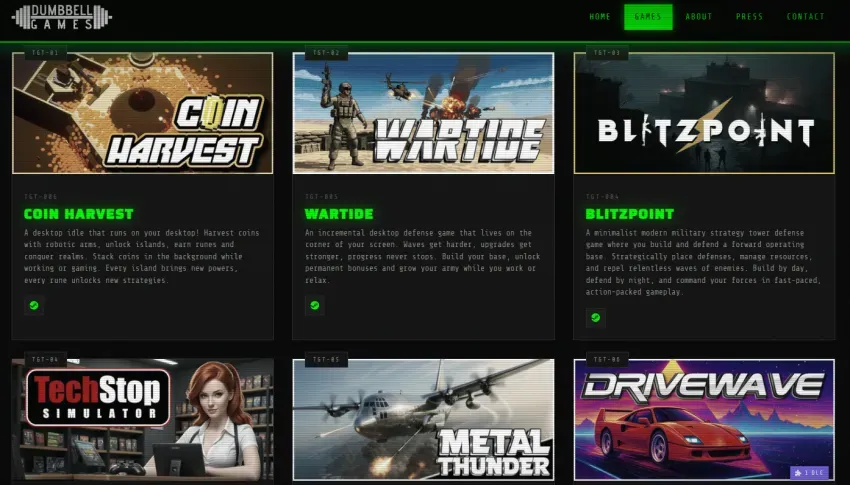Click the TGT-005 code above Wartide title

coord(321,197)
